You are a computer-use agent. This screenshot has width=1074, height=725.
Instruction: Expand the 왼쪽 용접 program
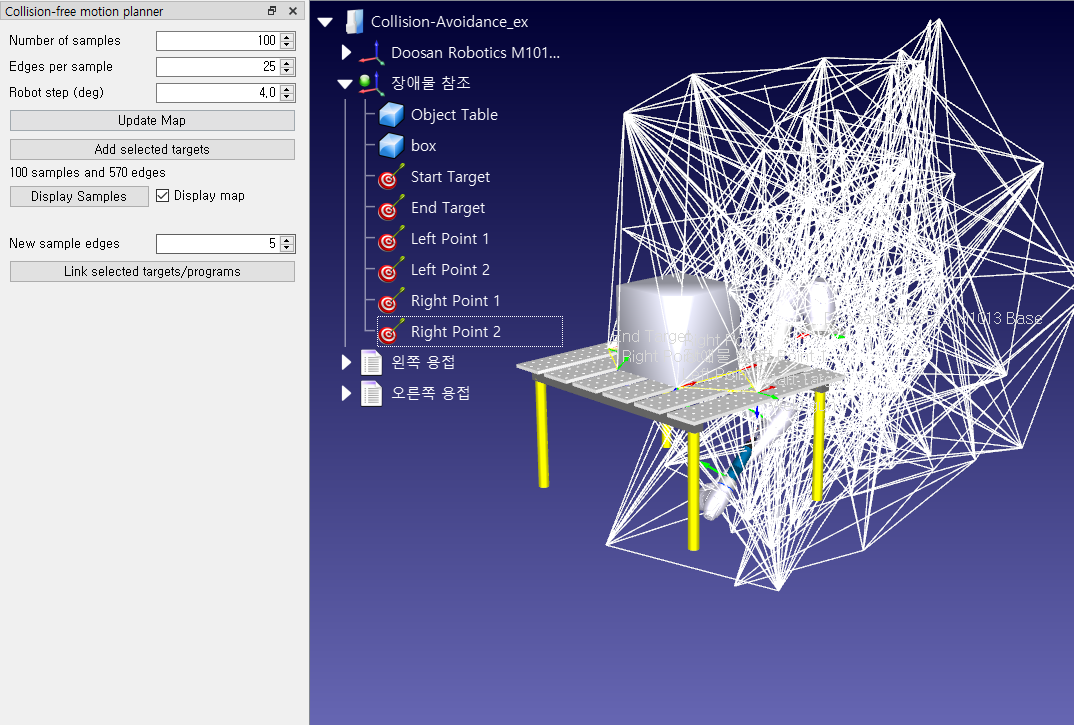(347, 362)
